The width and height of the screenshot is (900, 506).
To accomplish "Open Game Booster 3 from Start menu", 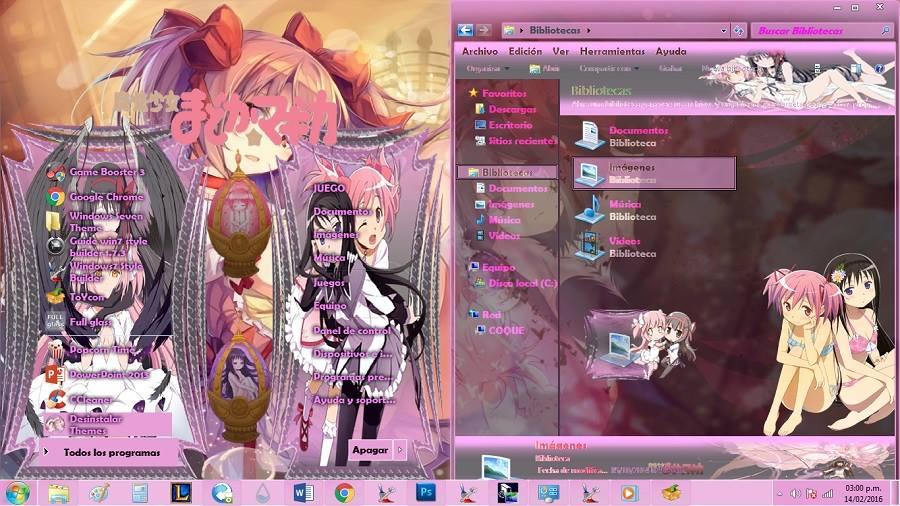I will (x=96, y=172).
